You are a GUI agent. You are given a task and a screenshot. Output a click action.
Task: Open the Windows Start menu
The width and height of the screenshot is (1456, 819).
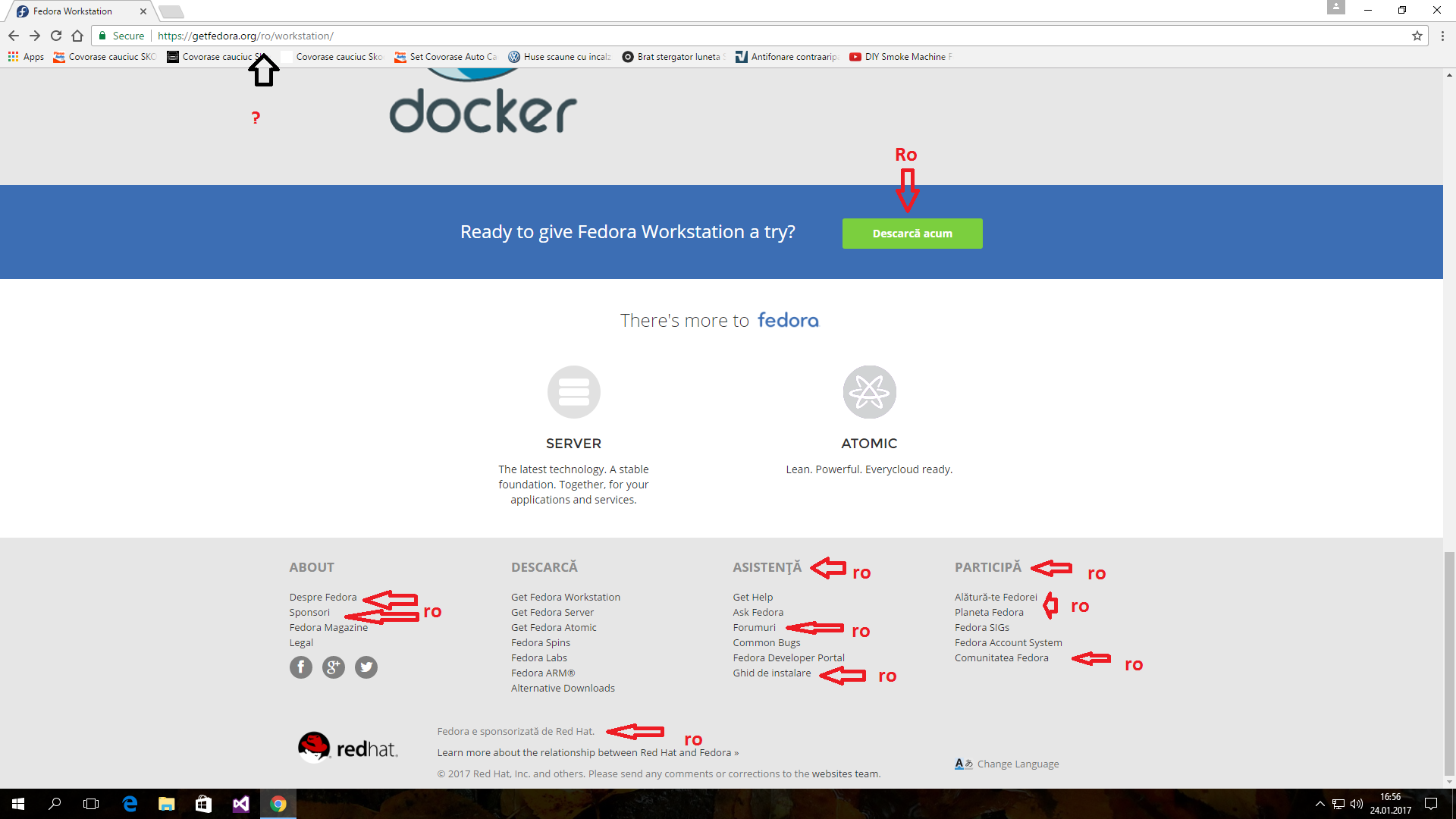(x=18, y=804)
